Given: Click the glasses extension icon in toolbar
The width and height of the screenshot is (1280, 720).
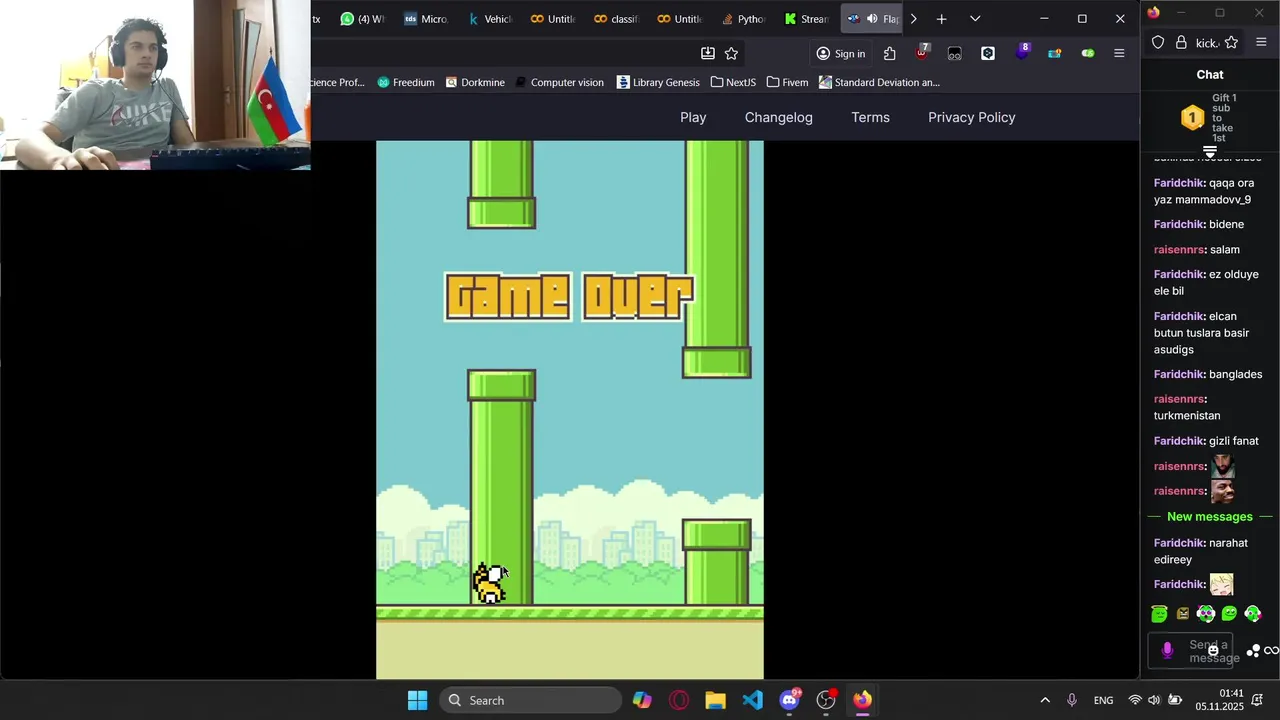Looking at the screenshot, I should (955, 53).
